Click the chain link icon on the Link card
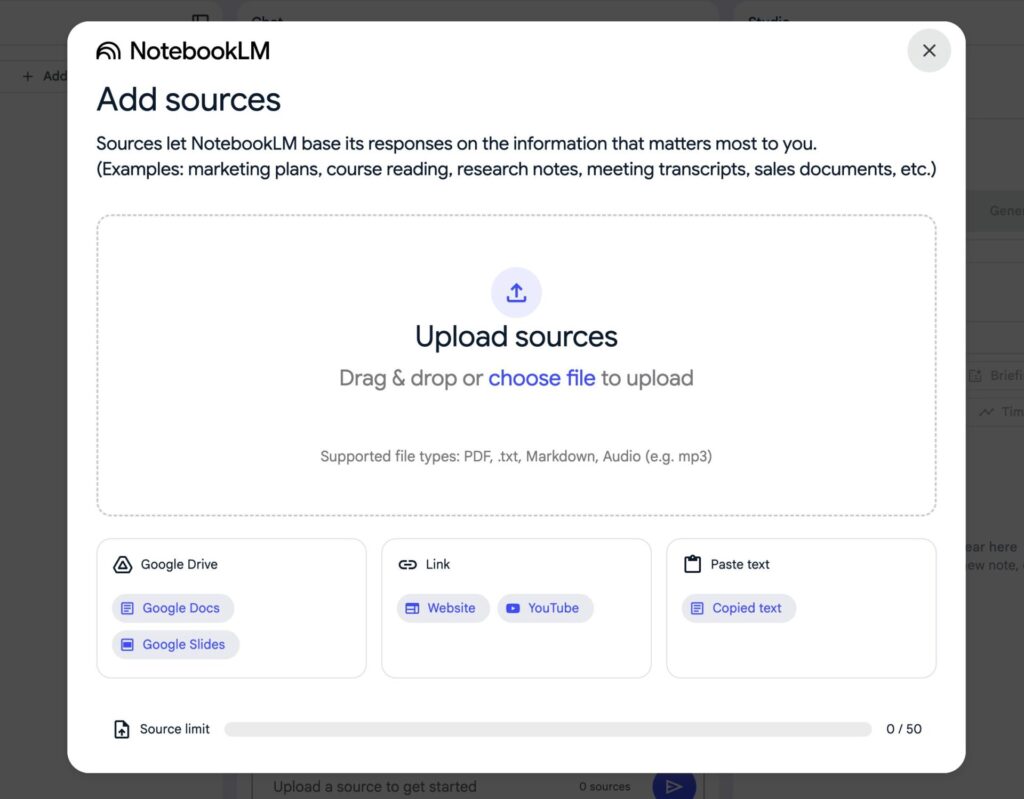 pyautogui.click(x=406, y=563)
